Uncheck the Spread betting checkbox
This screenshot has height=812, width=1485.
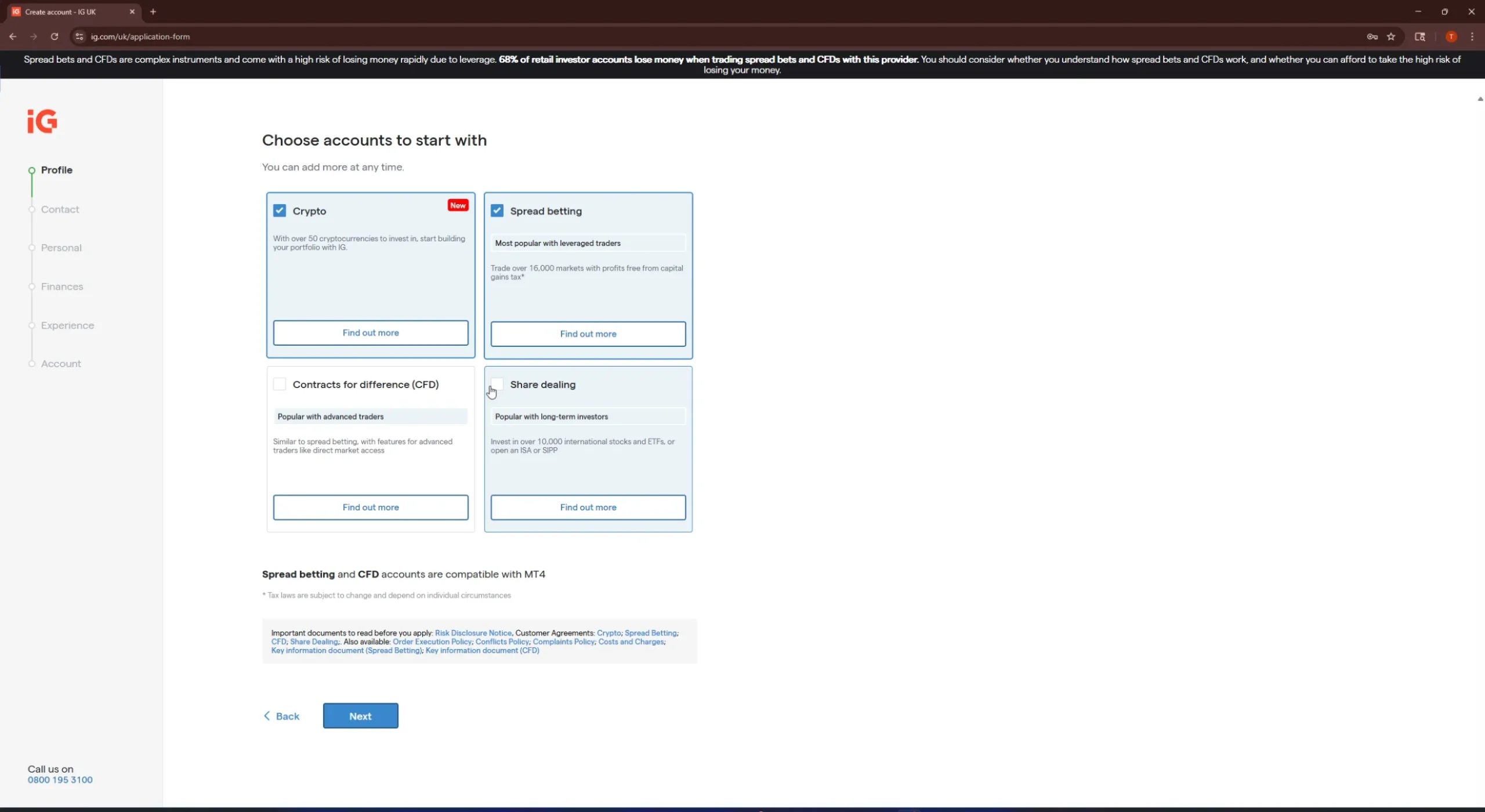[x=497, y=211]
